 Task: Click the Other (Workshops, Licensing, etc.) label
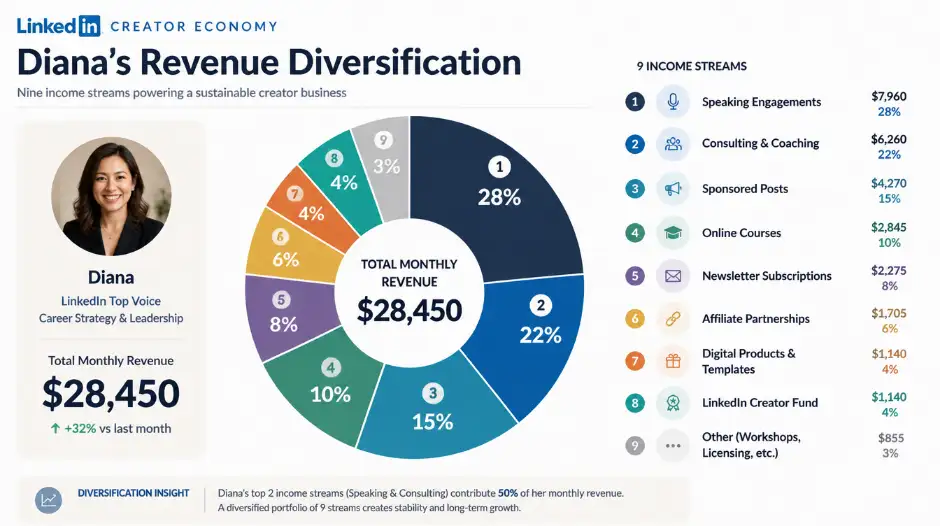click(751, 445)
